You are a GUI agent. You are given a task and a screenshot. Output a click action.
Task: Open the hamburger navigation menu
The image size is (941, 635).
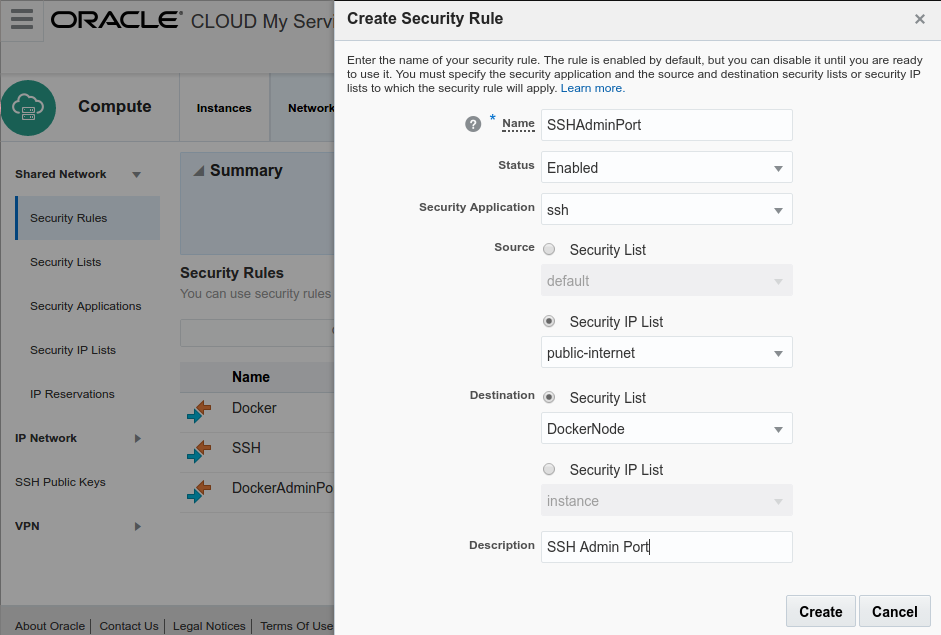pyautogui.click(x=21, y=20)
